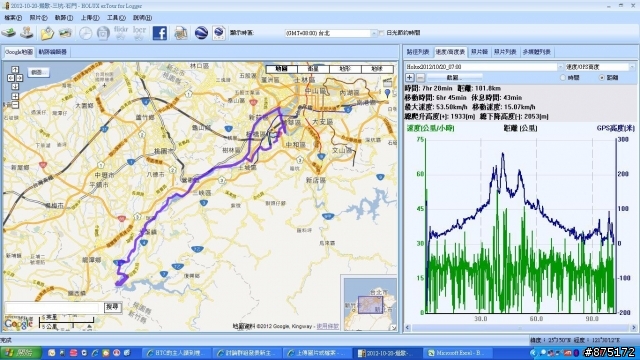Open the 檔案 menu
The height and width of the screenshot is (360, 640).
pos(13,18)
